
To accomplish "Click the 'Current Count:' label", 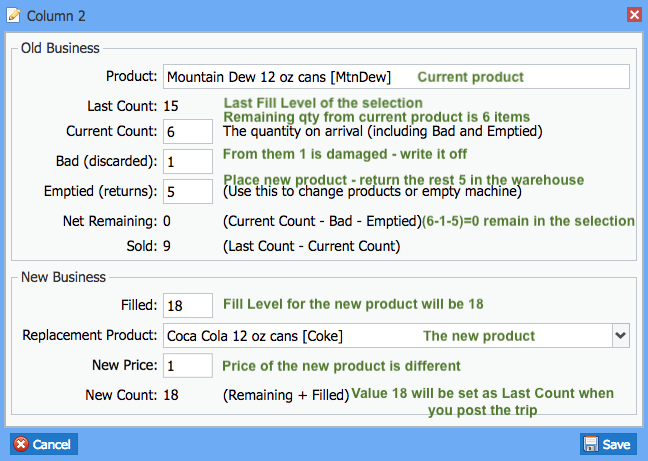I will [x=112, y=131].
